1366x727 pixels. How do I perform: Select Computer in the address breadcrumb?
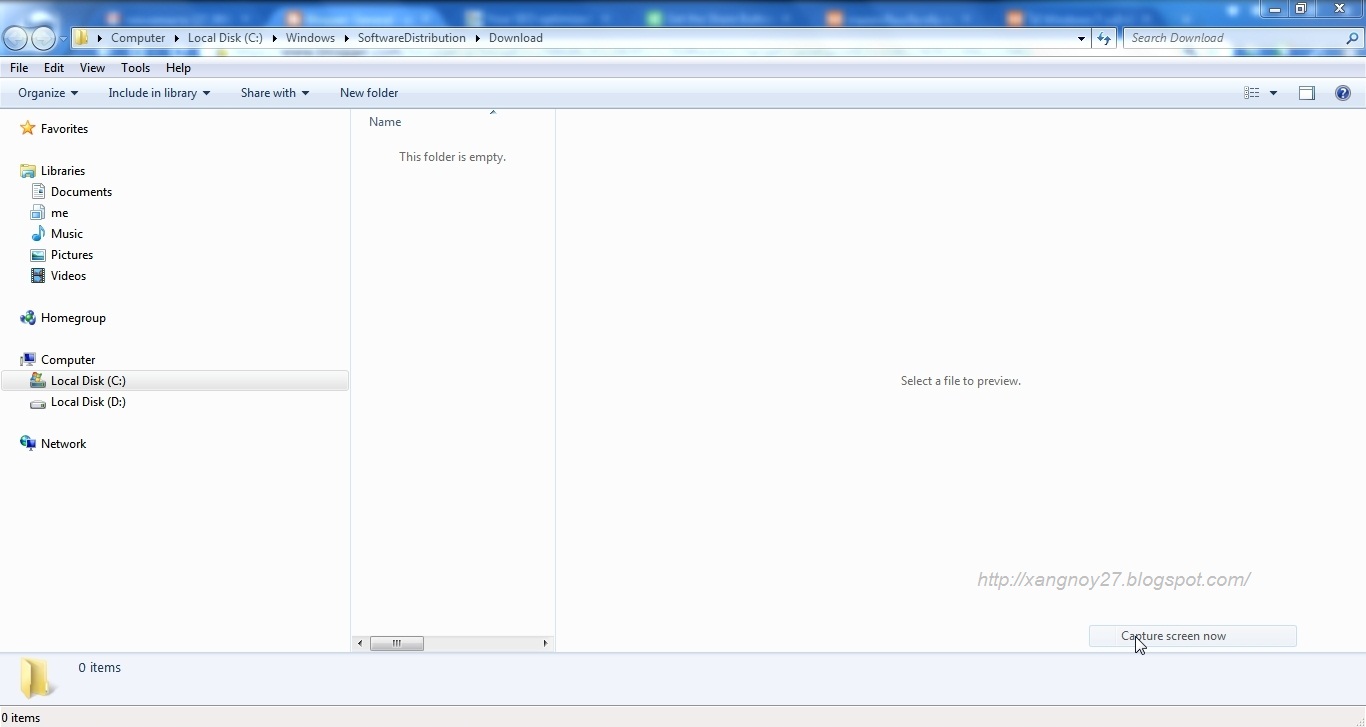(138, 38)
